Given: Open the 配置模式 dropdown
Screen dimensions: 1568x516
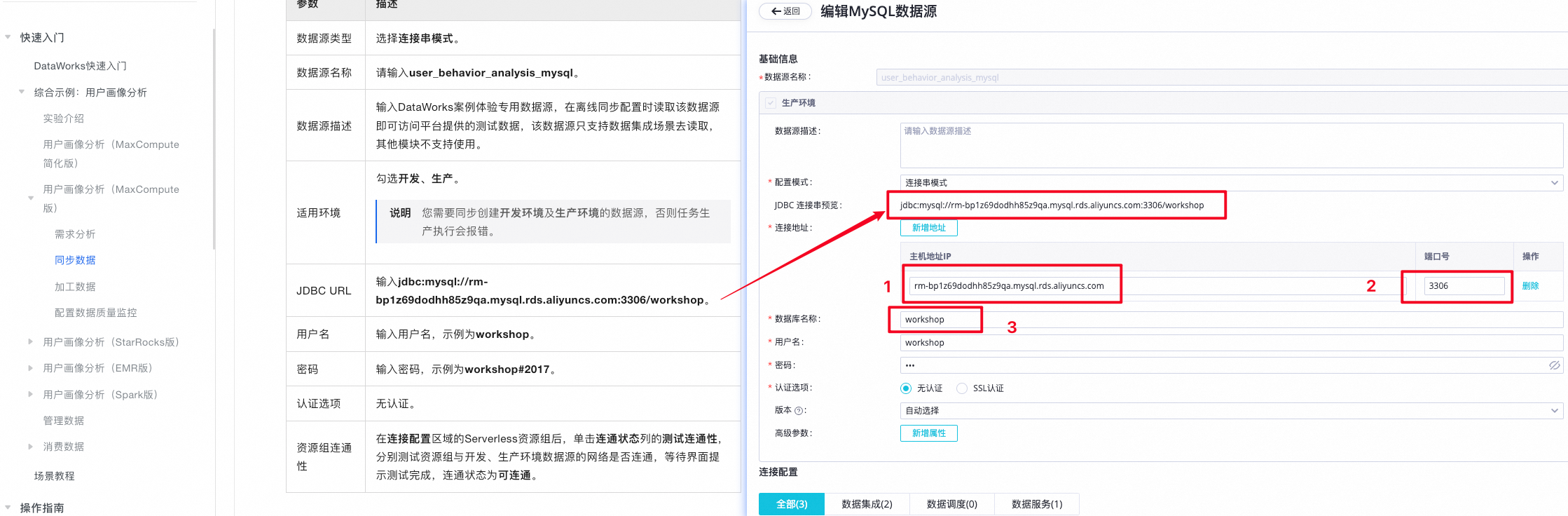Looking at the screenshot, I should [1231, 183].
